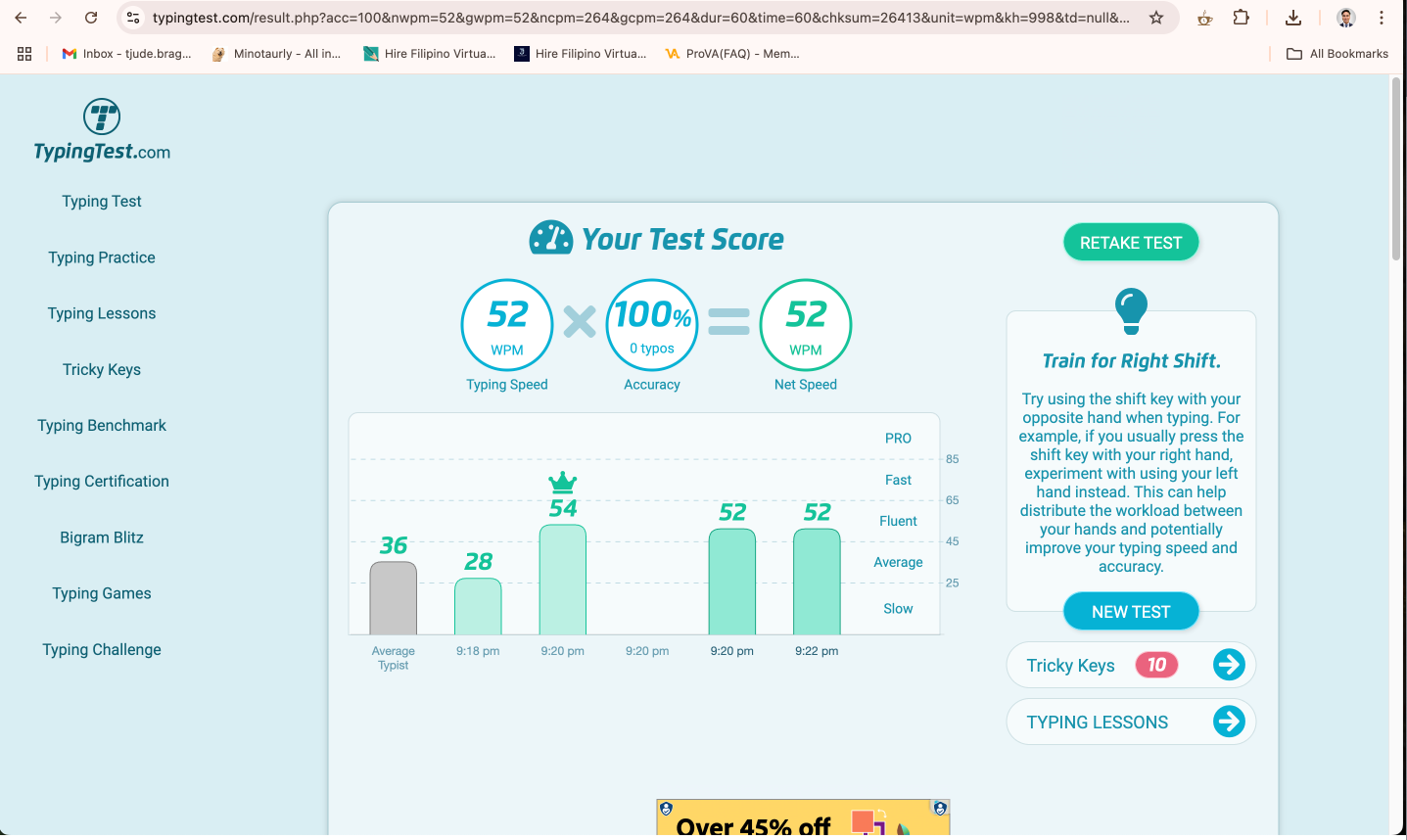Image resolution: width=1407 pixels, height=840 pixels.
Task: Click the arrow icon on TYPING LESSONS
Action: pyautogui.click(x=1229, y=722)
